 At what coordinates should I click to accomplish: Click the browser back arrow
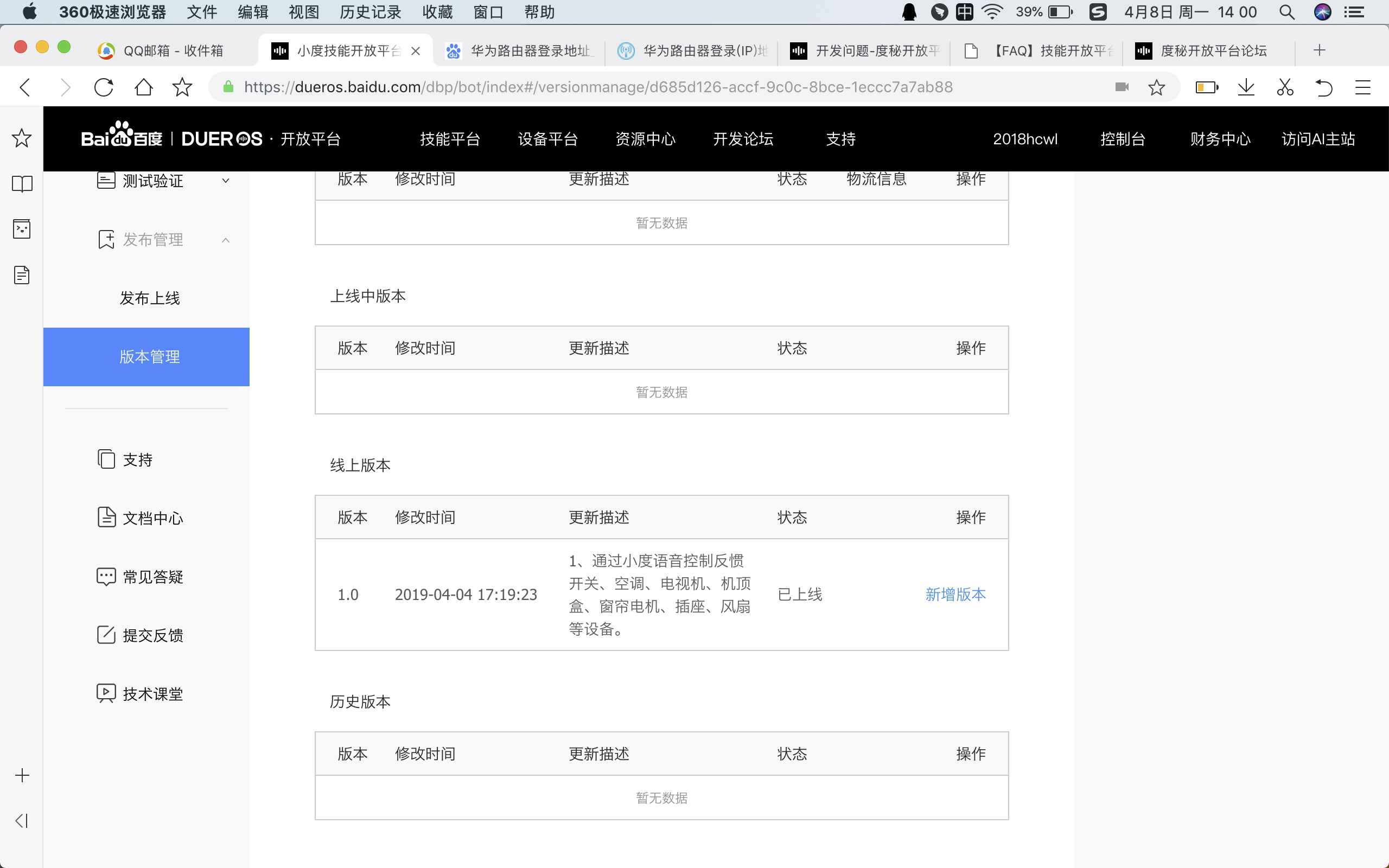click(x=24, y=87)
